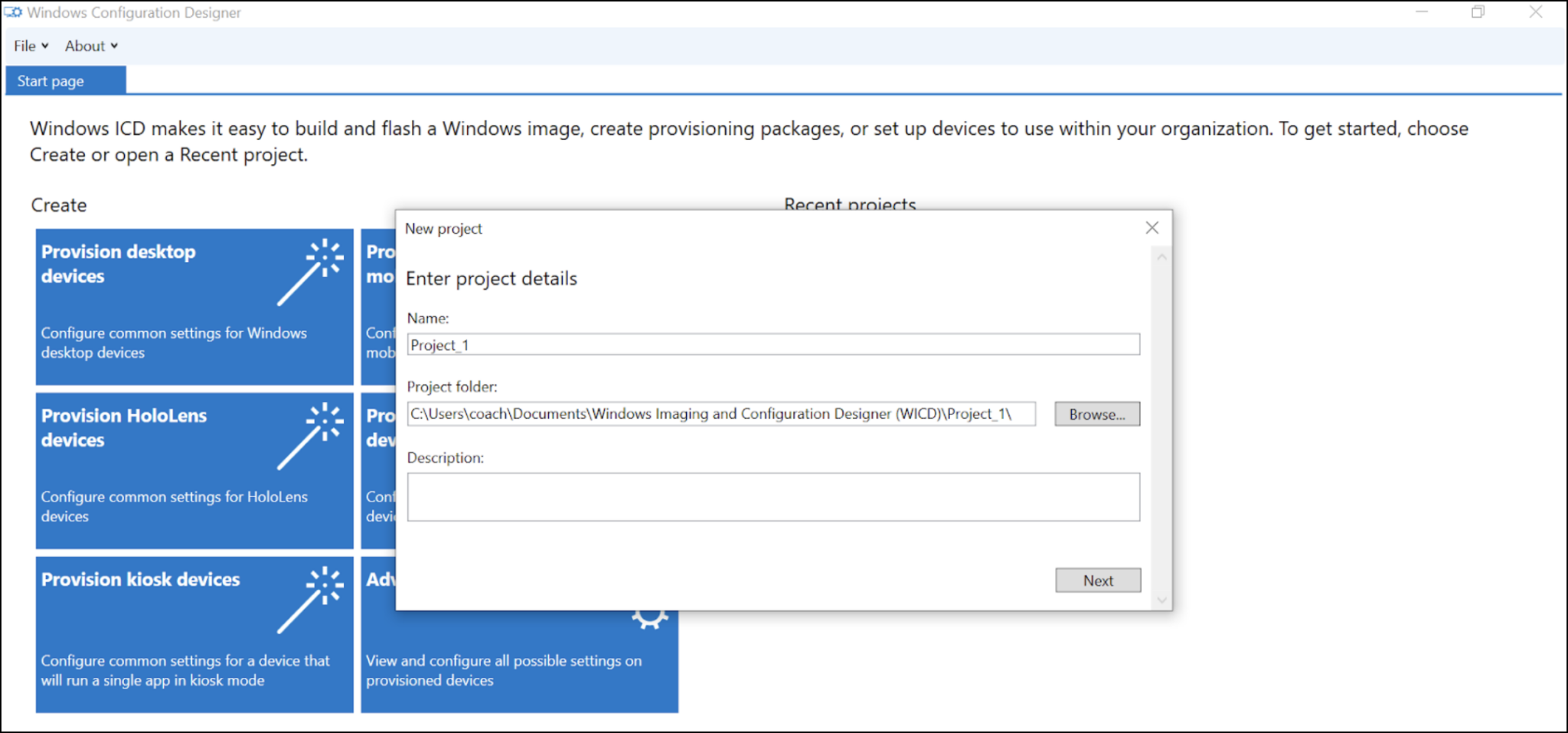
Task: Click the 'Create' section heading
Action: click(59, 205)
